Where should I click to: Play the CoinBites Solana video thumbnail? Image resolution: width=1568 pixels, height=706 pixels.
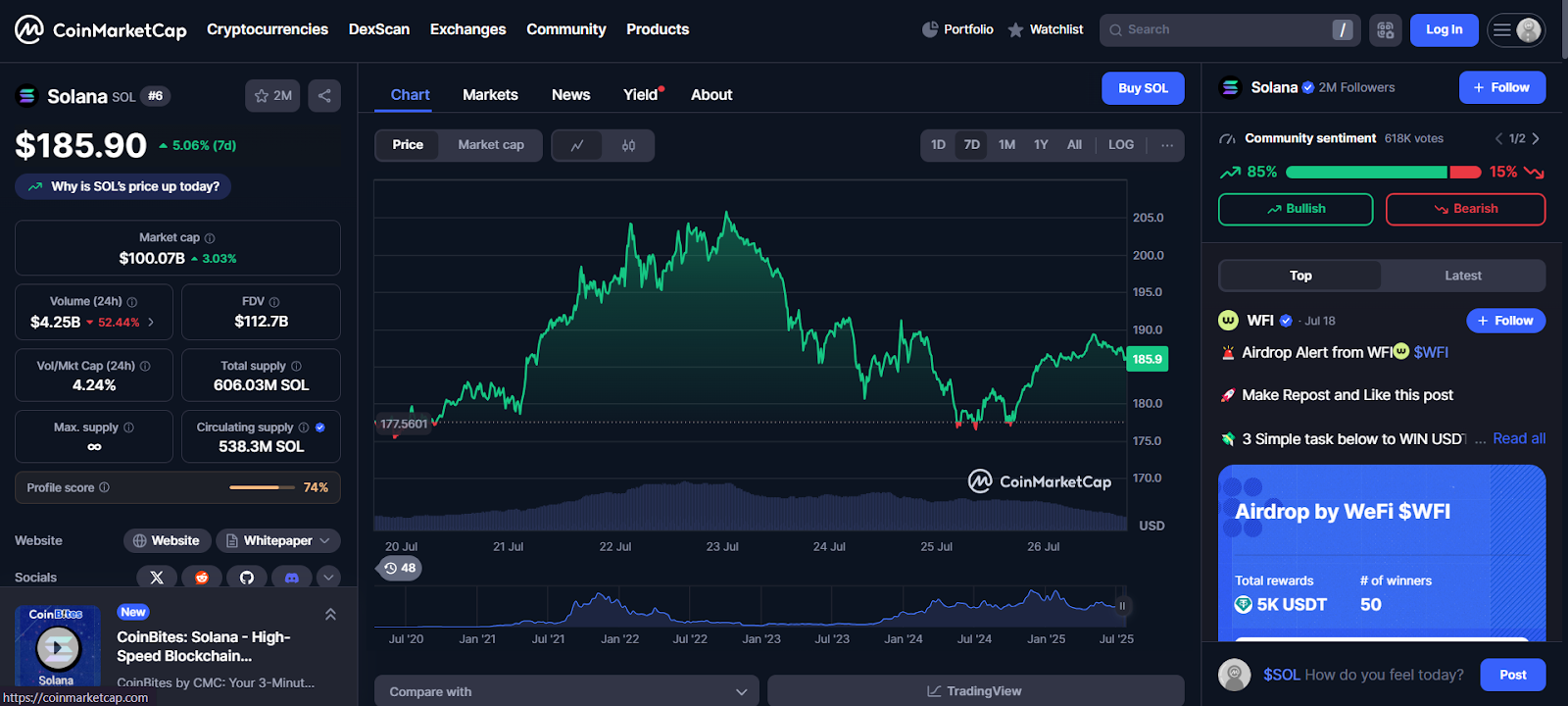(x=58, y=646)
